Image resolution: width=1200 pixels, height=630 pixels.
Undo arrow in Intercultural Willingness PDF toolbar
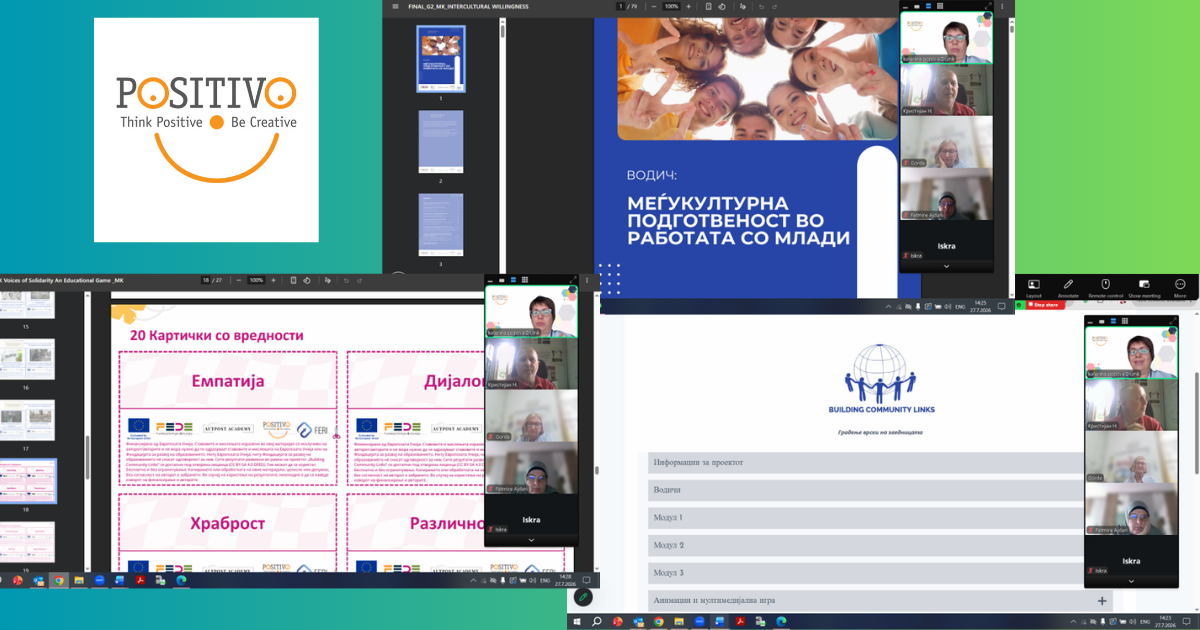coord(761,6)
